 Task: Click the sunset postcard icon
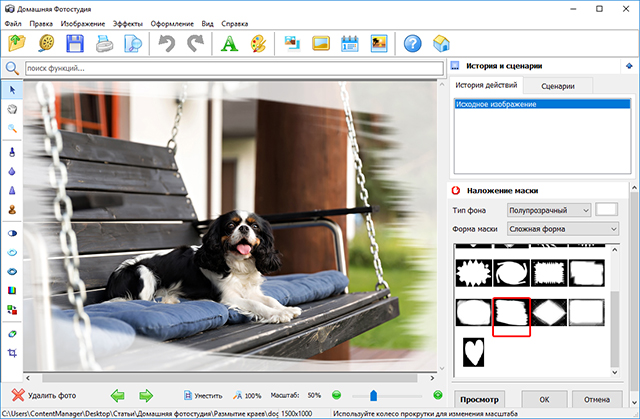[379, 43]
